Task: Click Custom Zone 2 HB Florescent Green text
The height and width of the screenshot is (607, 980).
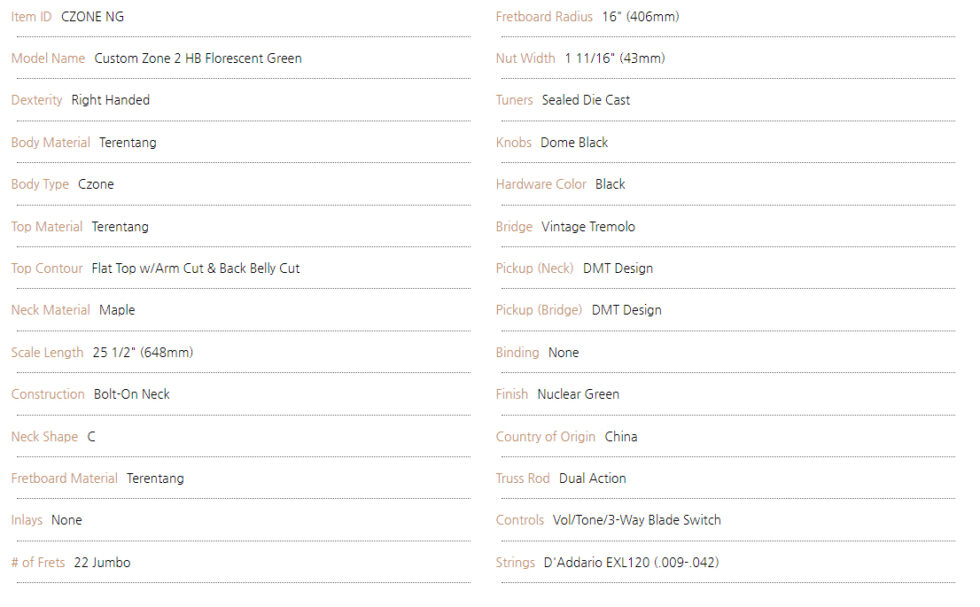Action: (198, 58)
